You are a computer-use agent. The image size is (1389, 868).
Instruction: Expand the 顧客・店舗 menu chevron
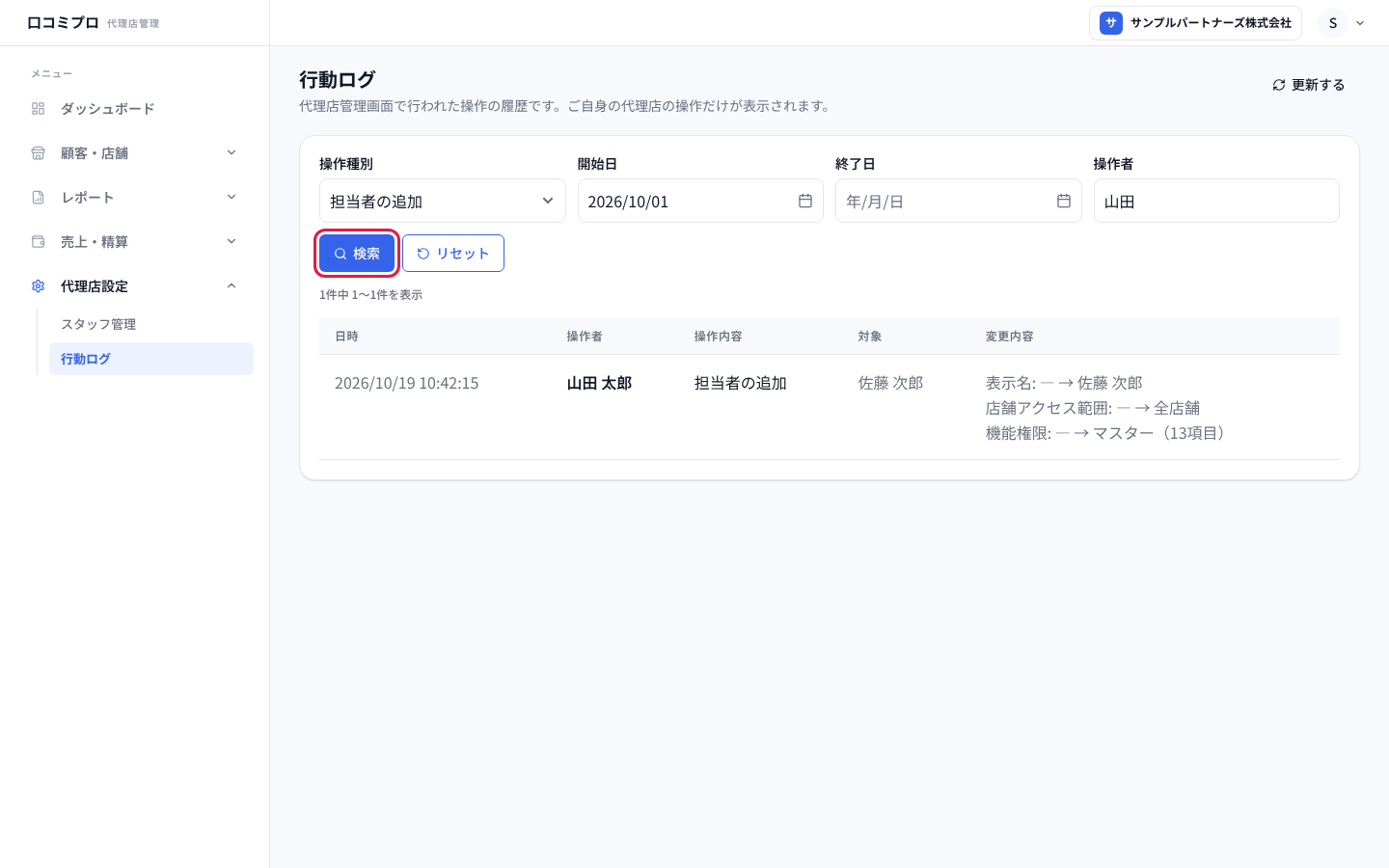(231, 153)
